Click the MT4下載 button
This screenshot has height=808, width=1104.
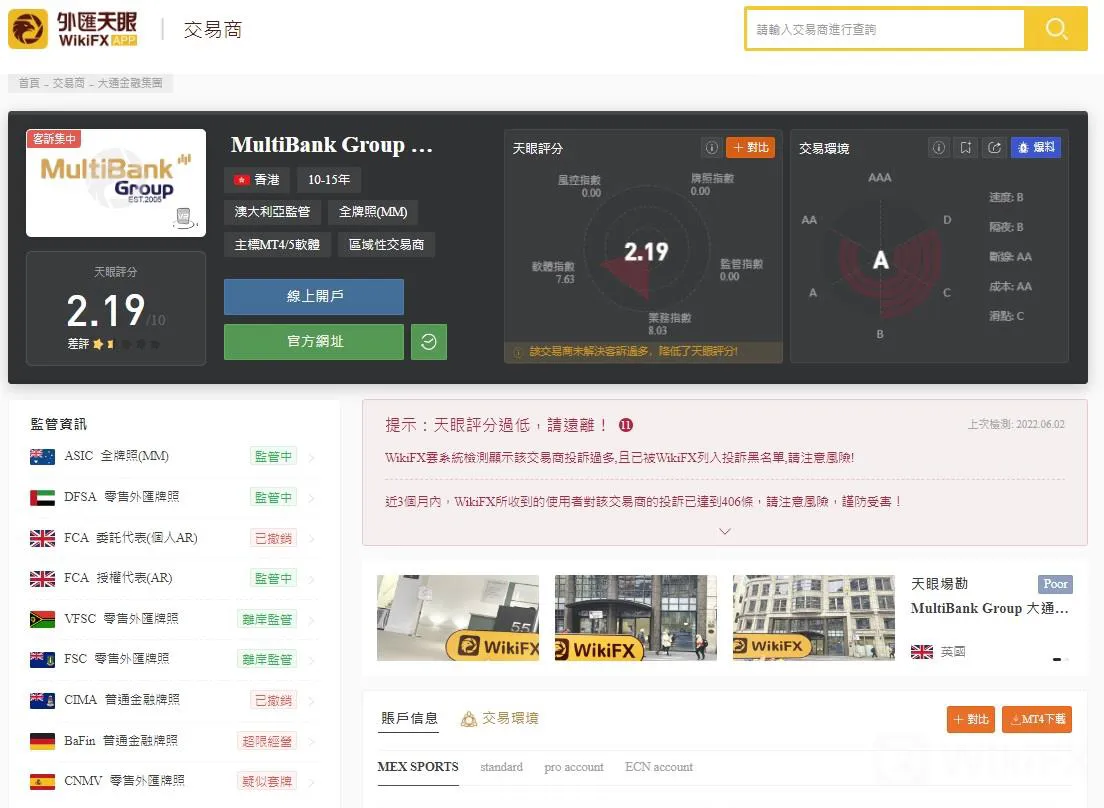1037,719
